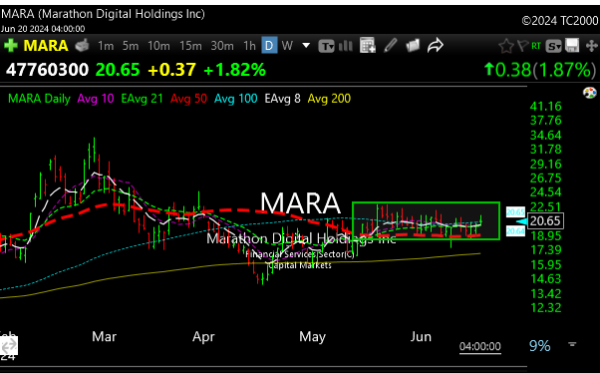The width and height of the screenshot is (600, 373).
Task: Click the EAvg 8 indicator label
Action: point(282,99)
